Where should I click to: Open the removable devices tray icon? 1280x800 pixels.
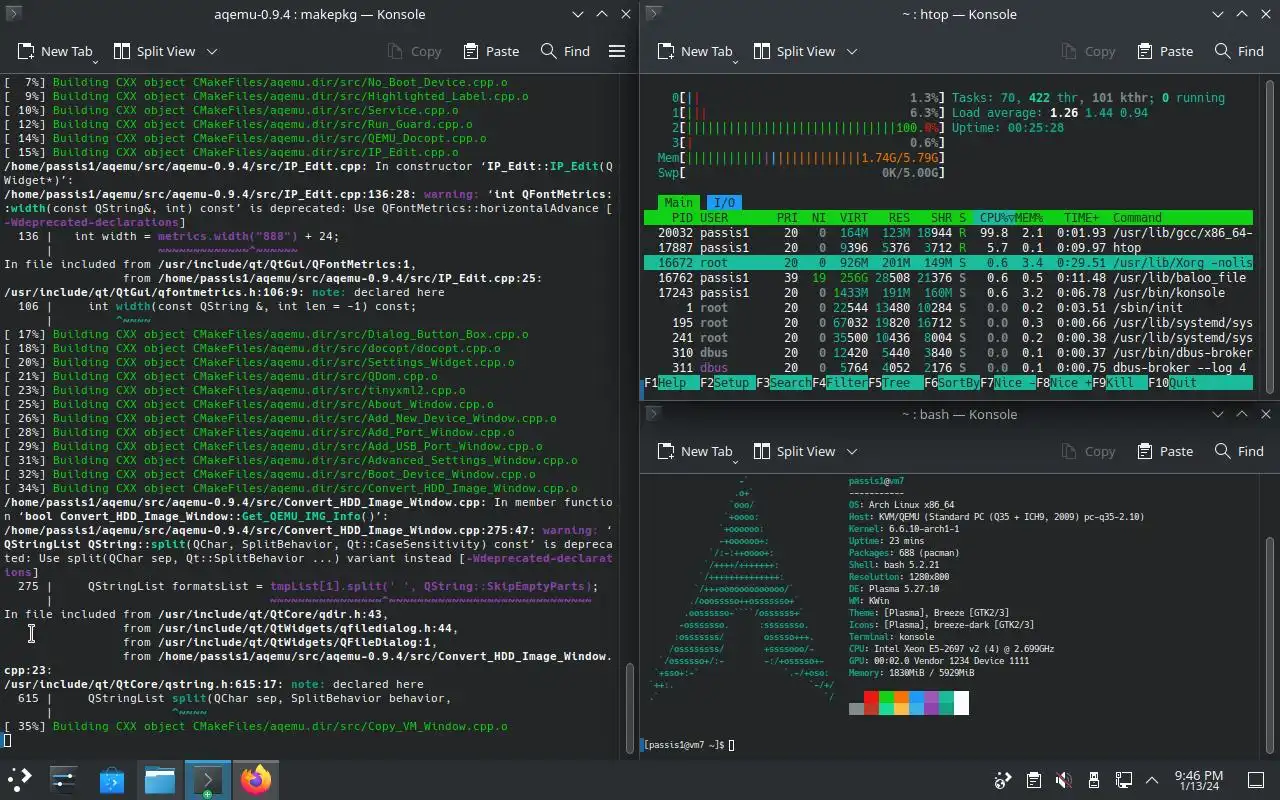click(1093, 780)
